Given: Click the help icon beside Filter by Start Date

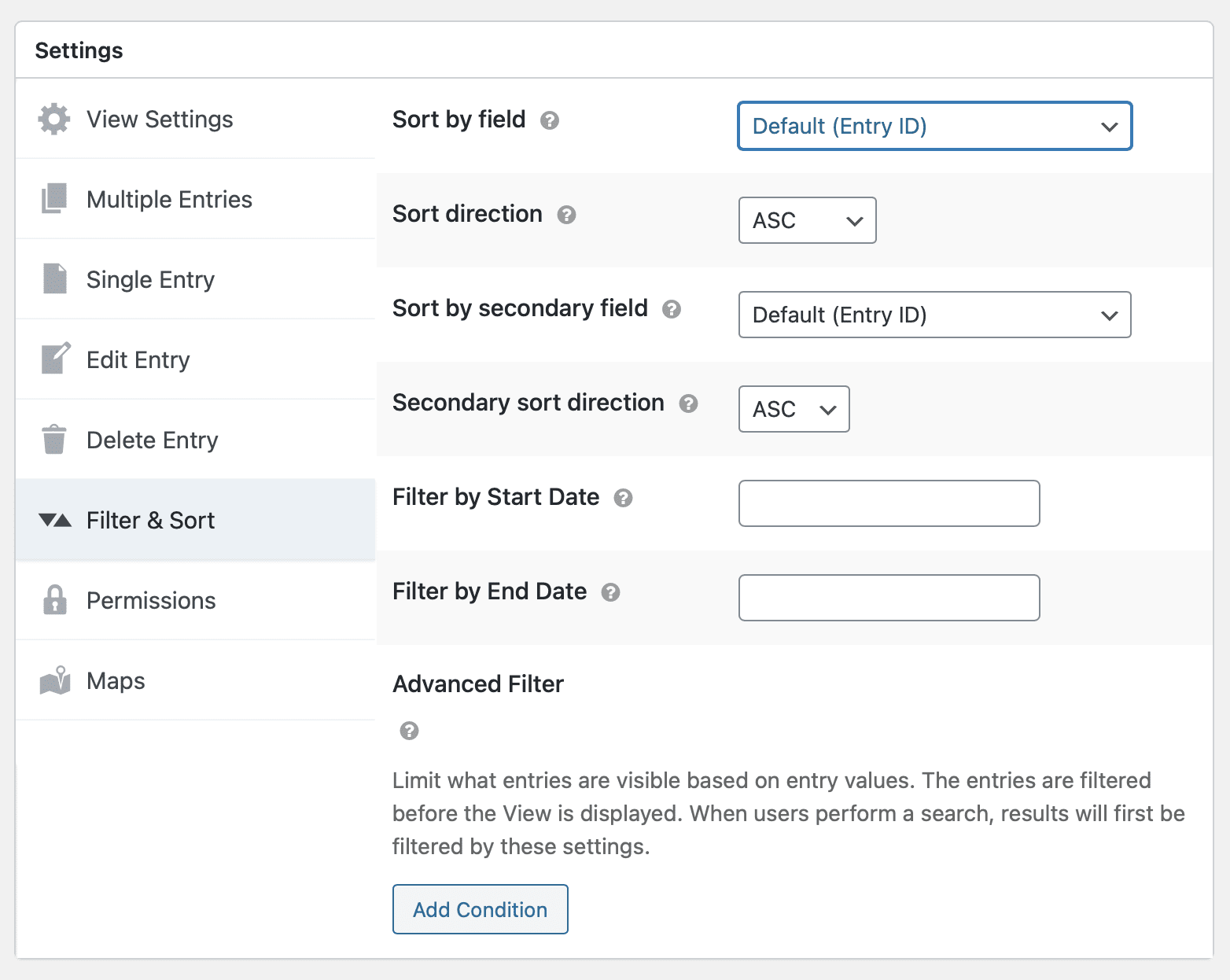Looking at the screenshot, I should click(623, 498).
